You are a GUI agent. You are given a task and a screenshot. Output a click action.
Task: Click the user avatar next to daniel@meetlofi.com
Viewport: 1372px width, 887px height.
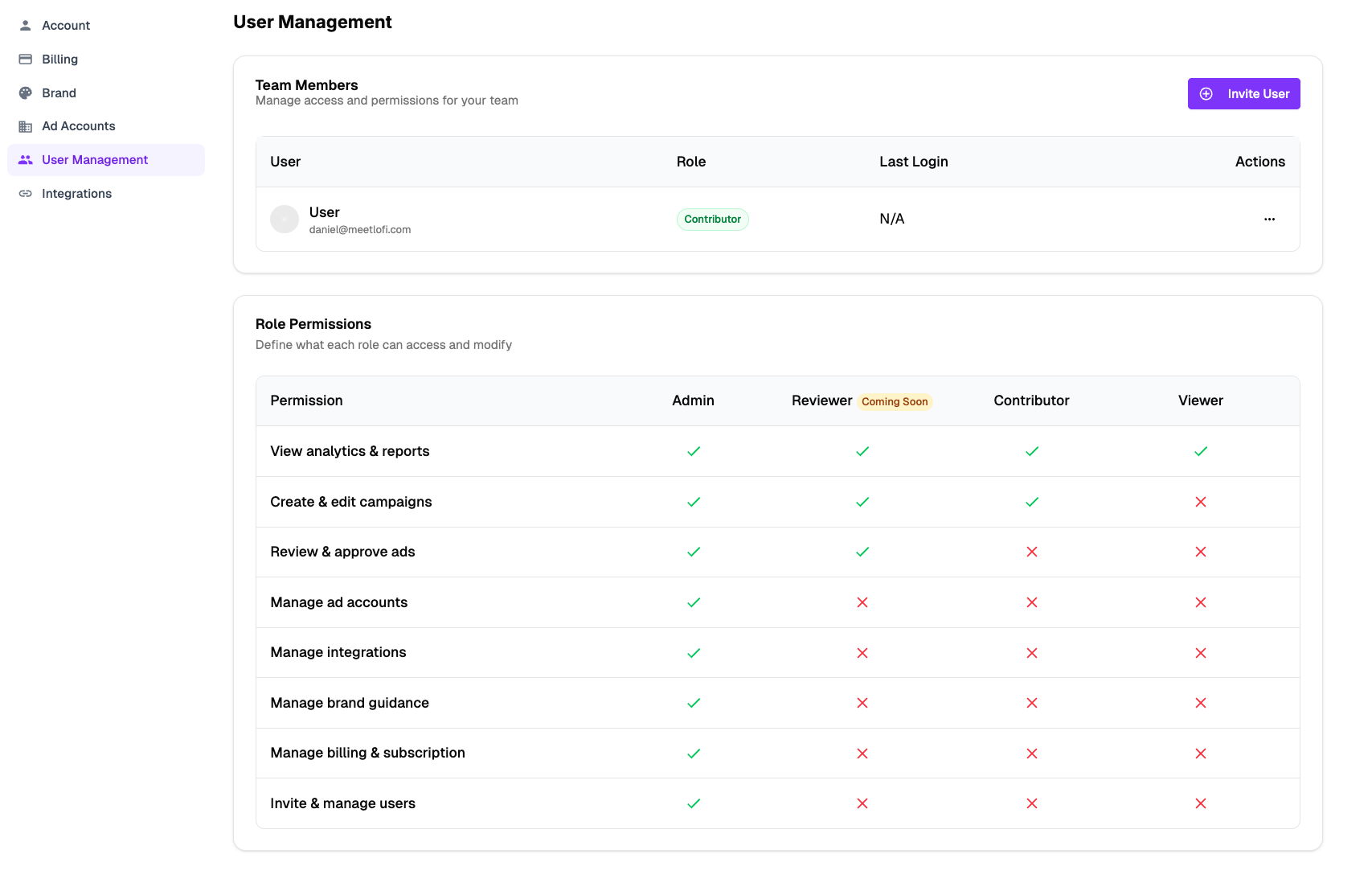pos(285,219)
